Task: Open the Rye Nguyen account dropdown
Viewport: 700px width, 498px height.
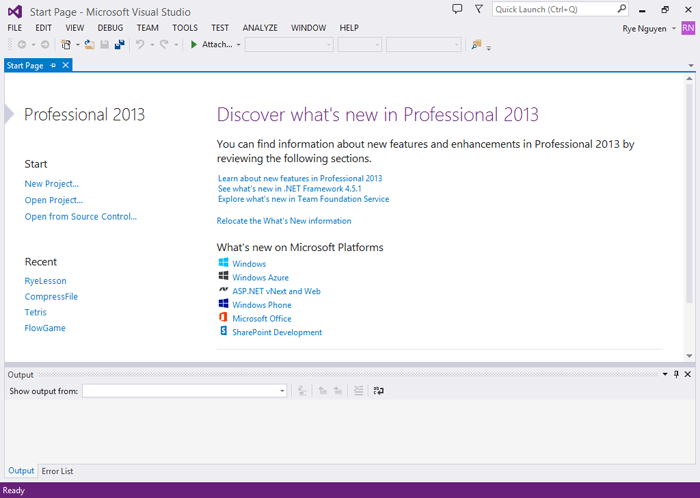Action: (x=674, y=29)
